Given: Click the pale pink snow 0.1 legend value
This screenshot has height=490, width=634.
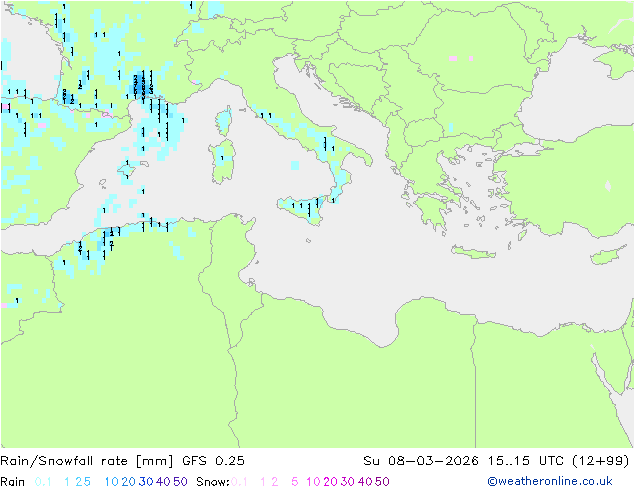Looking at the screenshot, I should (x=239, y=482).
